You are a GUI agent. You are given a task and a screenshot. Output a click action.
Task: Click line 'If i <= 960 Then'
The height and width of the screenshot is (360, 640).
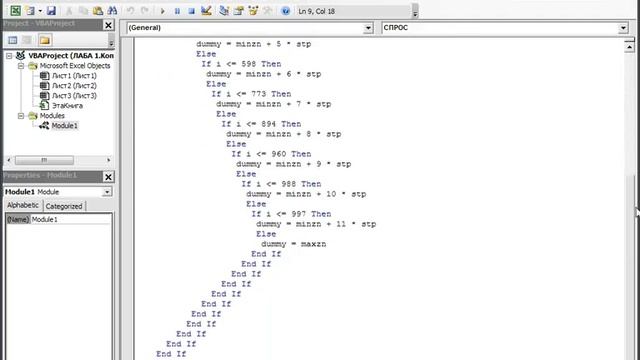tap(271, 154)
